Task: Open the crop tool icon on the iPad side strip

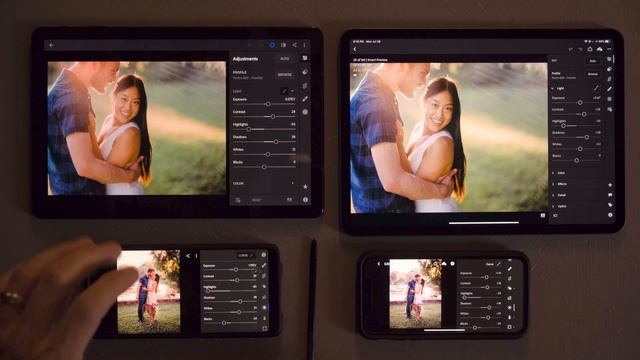Action: (610, 79)
